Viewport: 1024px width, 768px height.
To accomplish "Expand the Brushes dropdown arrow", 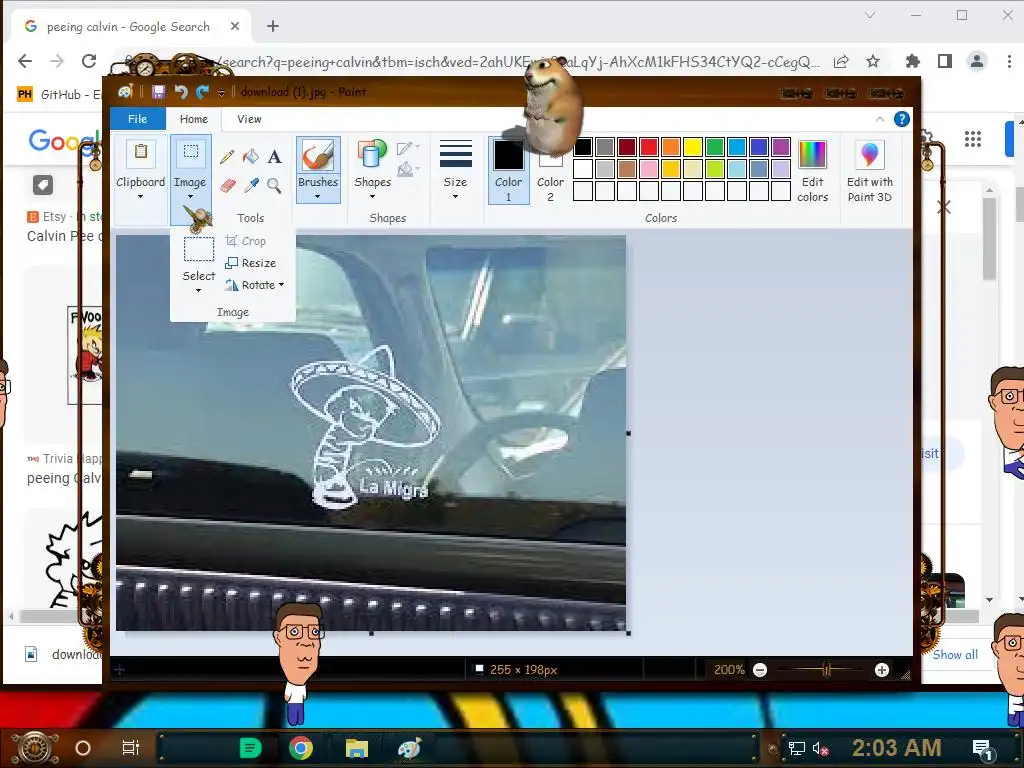I will tap(318, 197).
